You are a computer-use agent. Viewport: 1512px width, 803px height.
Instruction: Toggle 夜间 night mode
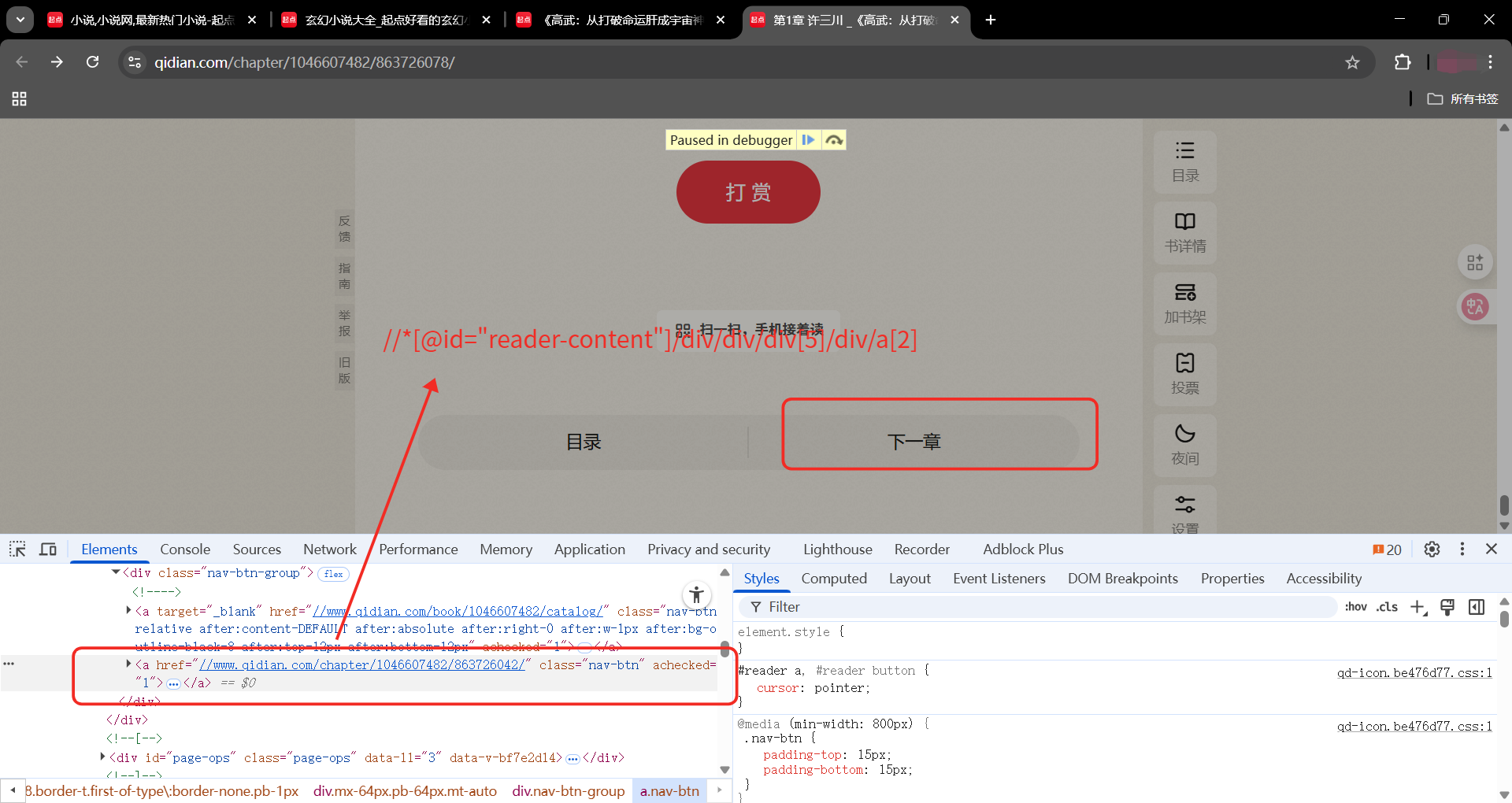(x=1185, y=446)
